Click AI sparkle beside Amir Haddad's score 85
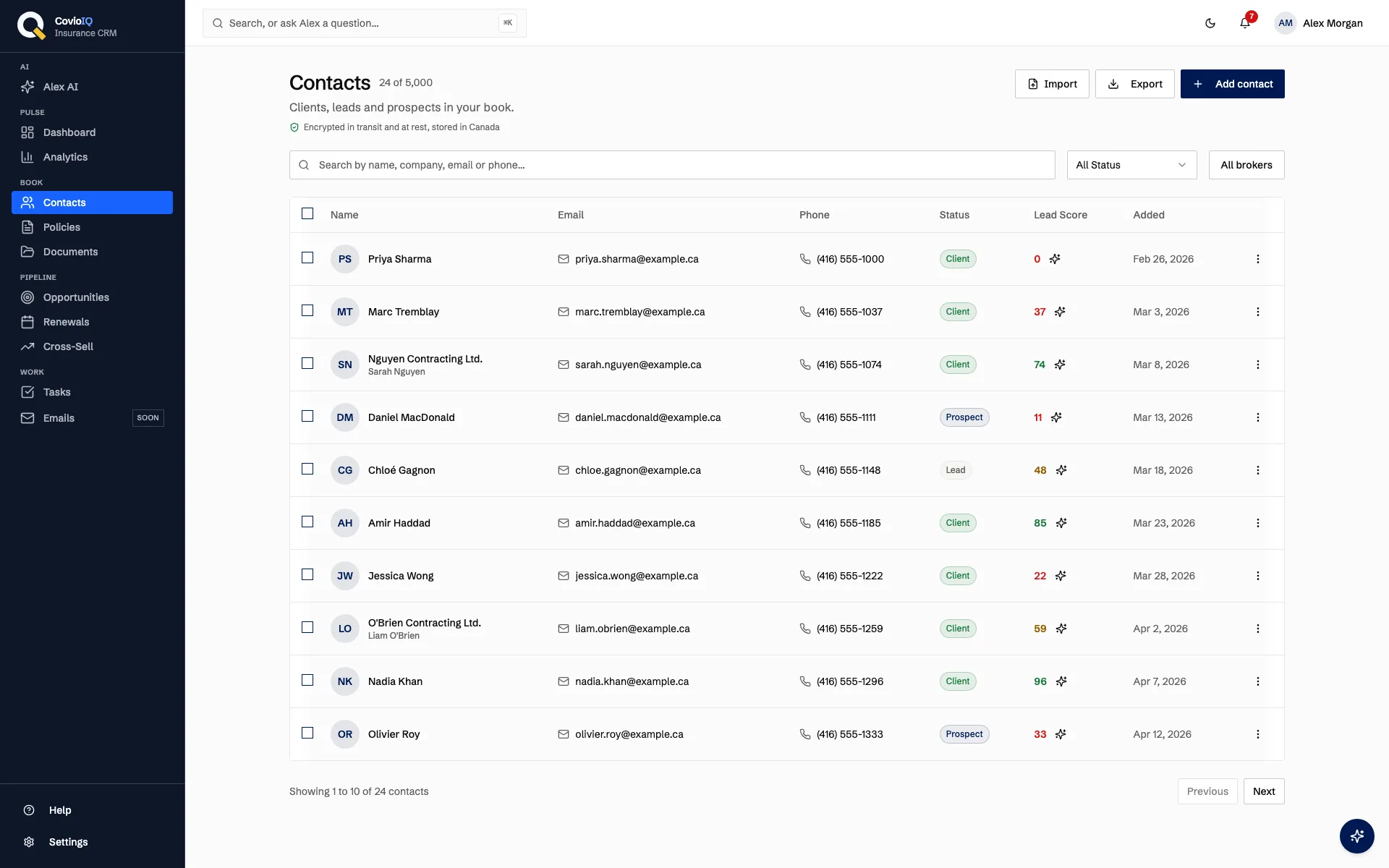This screenshot has width=1389, height=868. (x=1061, y=523)
